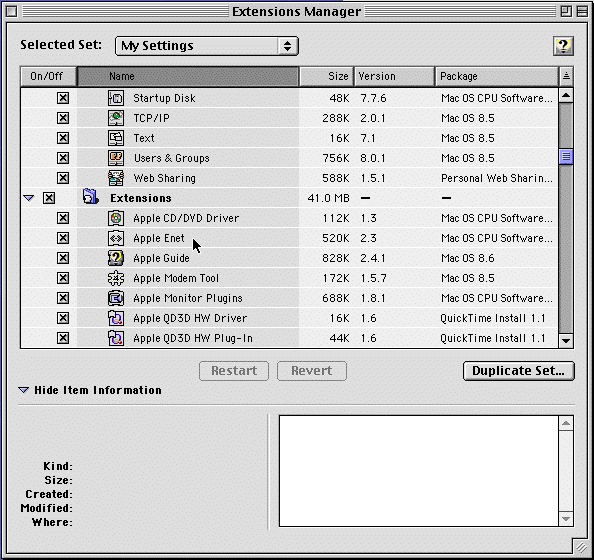Click the 'Hide Item Information' label
Image resolution: width=594 pixels, height=560 pixels.
[x=98, y=390]
